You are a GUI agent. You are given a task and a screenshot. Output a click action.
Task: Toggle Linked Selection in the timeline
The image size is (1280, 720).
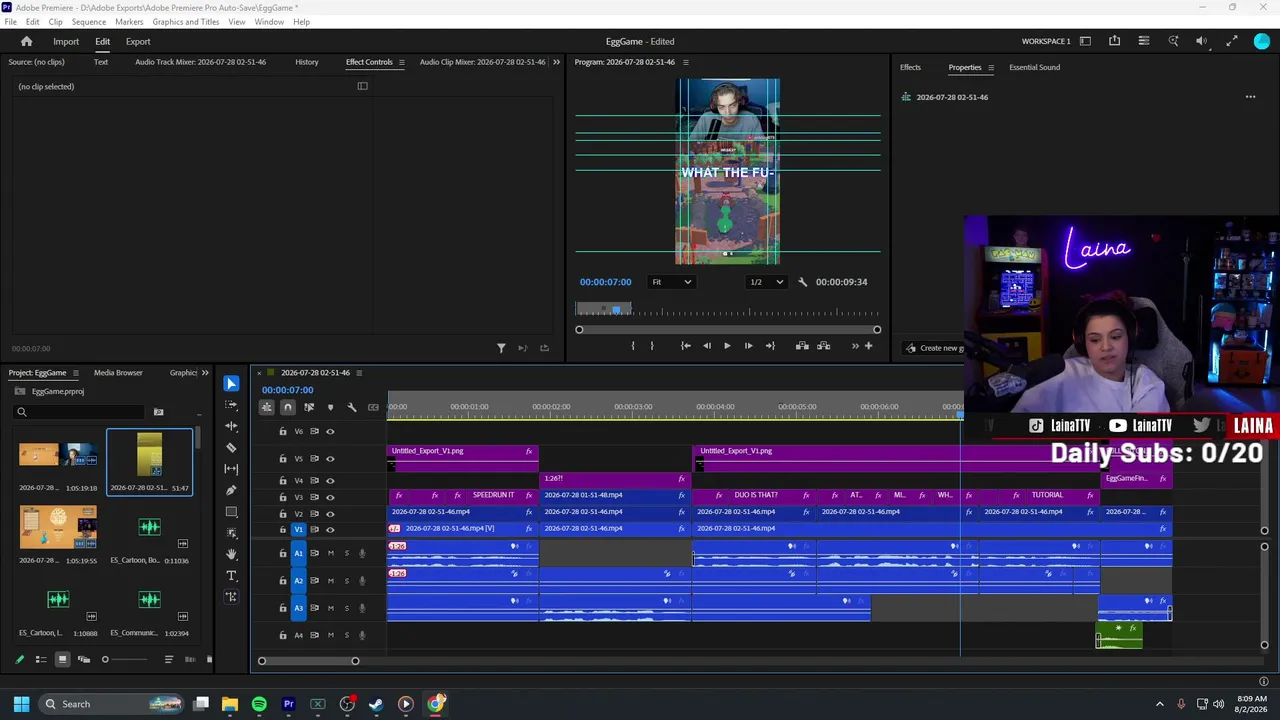coord(309,407)
